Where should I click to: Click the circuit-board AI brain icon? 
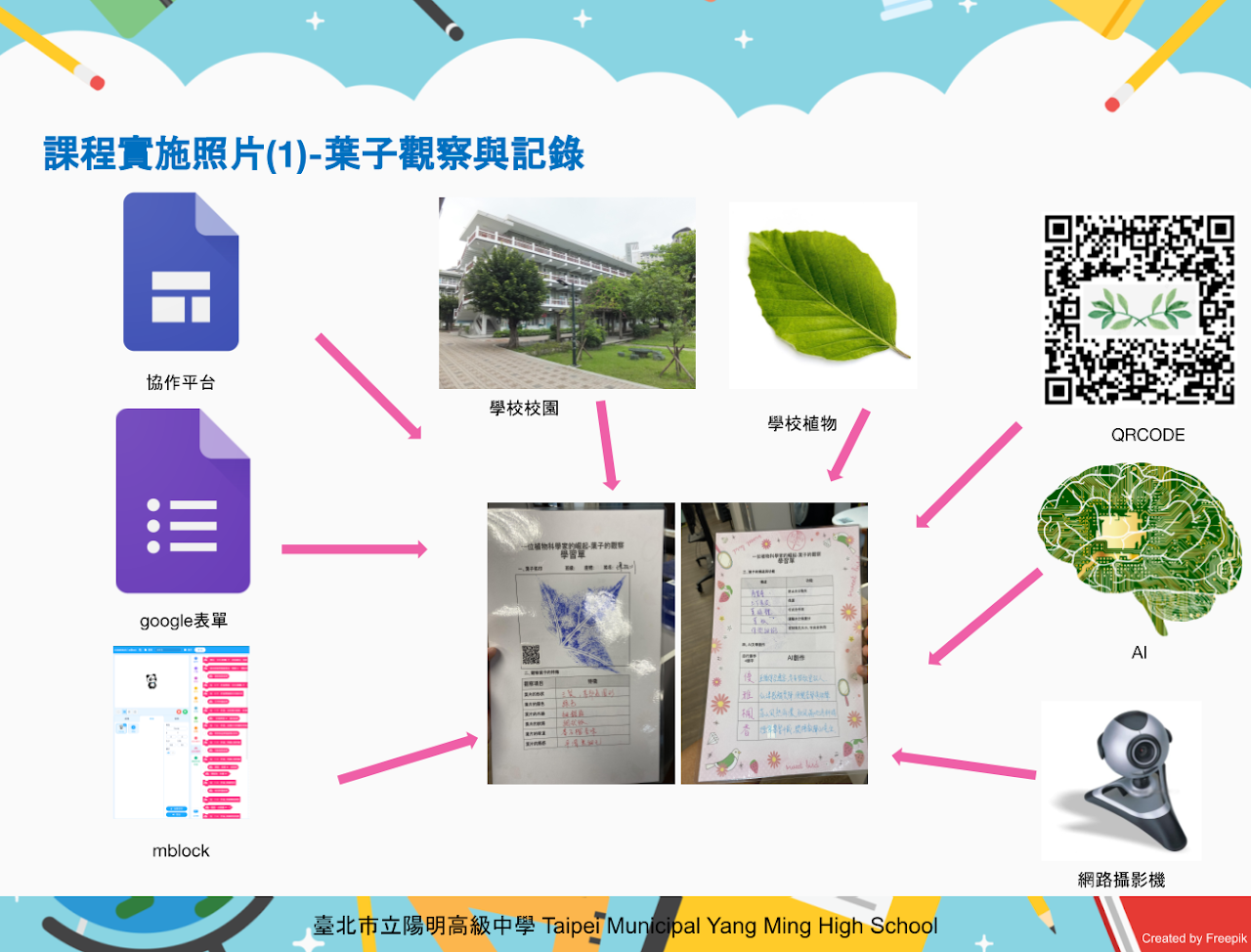coord(1140,548)
